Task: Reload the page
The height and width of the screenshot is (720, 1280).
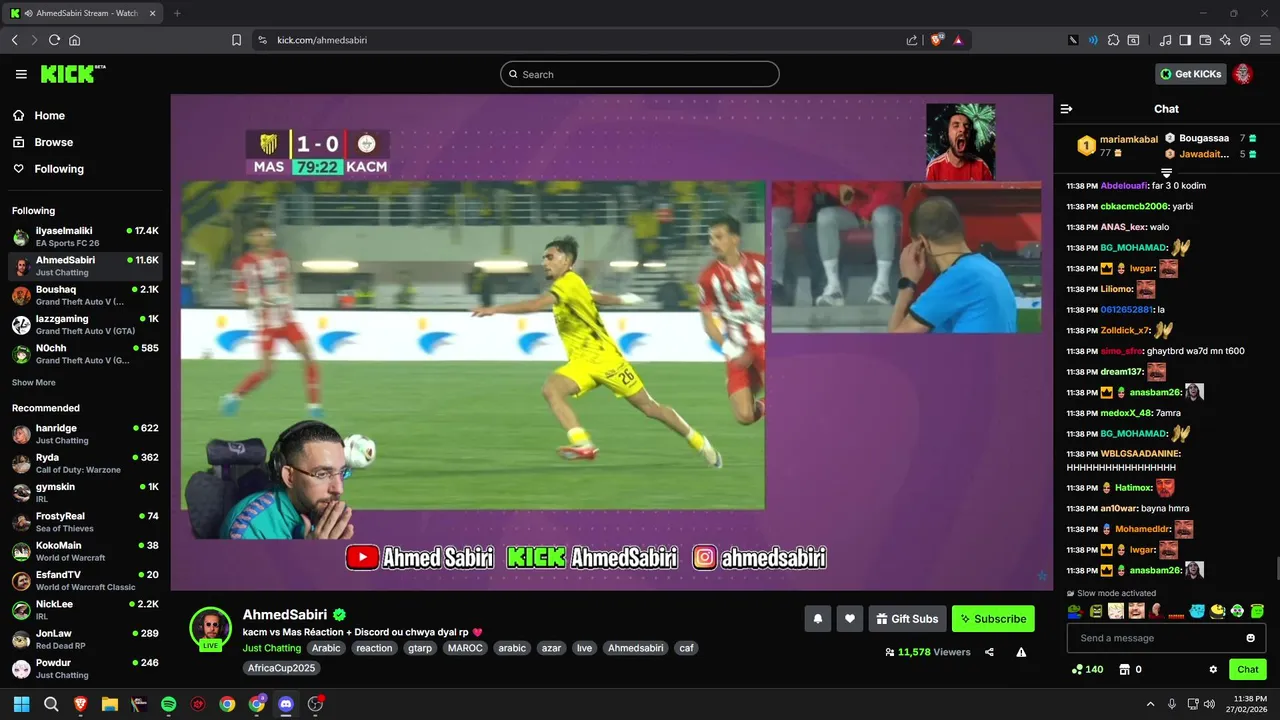Action: [x=54, y=40]
